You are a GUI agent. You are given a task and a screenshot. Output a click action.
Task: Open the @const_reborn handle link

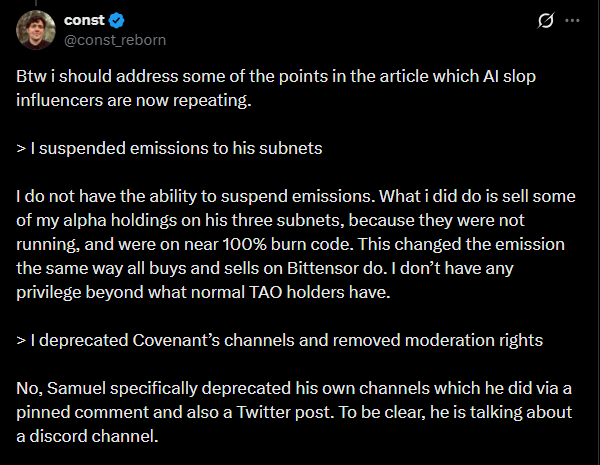point(115,40)
